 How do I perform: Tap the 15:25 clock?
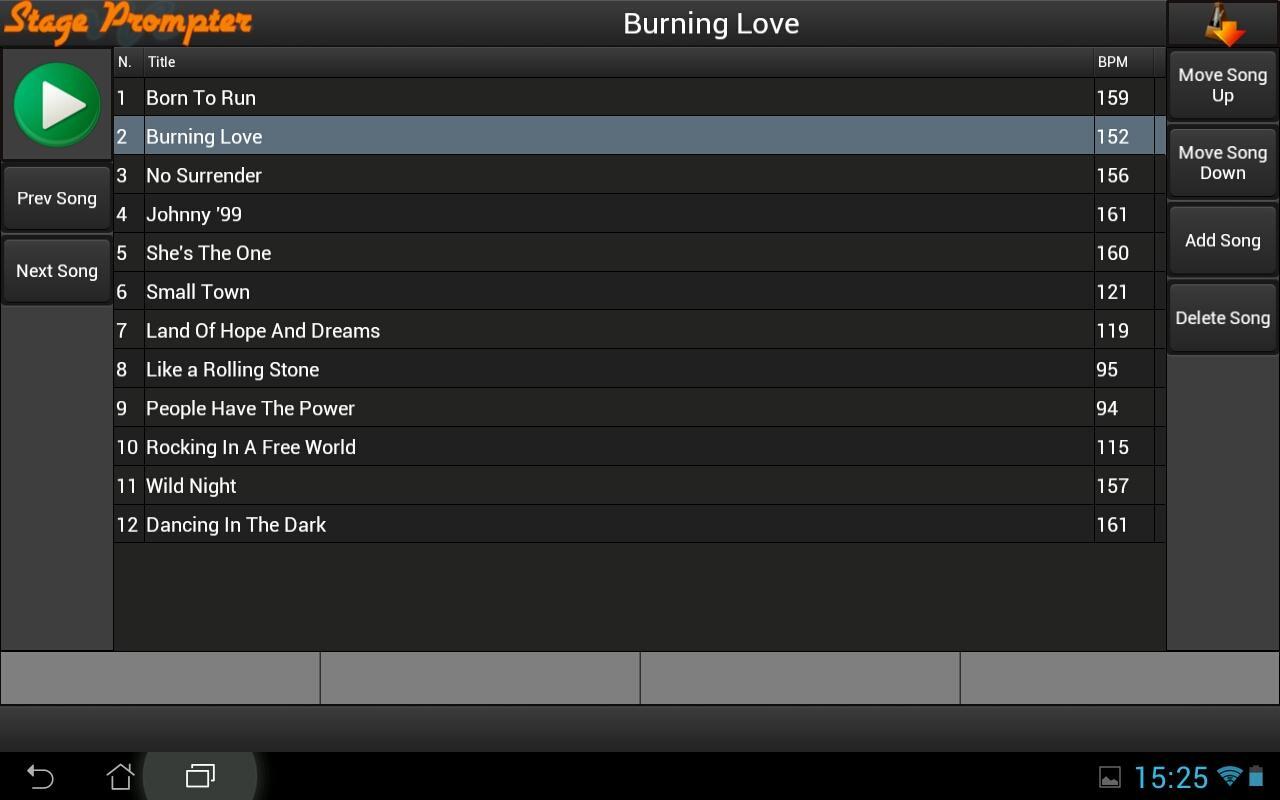coord(1171,777)
